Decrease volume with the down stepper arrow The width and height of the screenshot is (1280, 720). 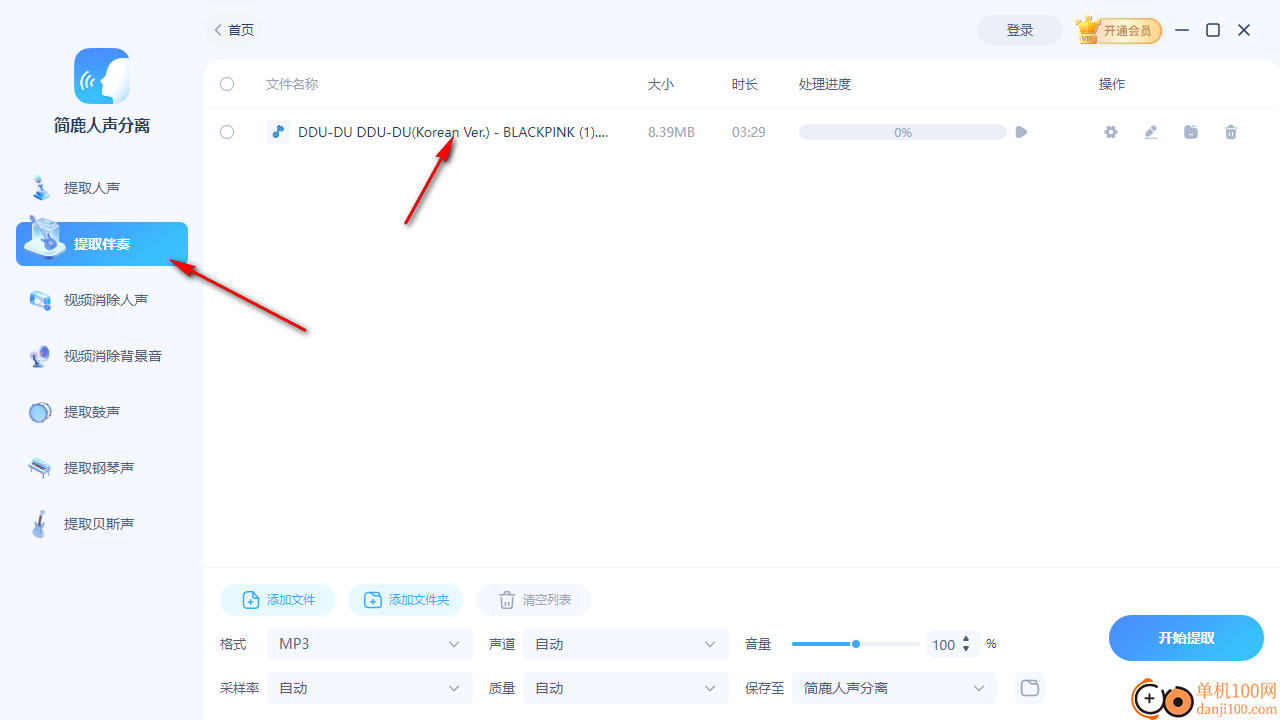966,650
